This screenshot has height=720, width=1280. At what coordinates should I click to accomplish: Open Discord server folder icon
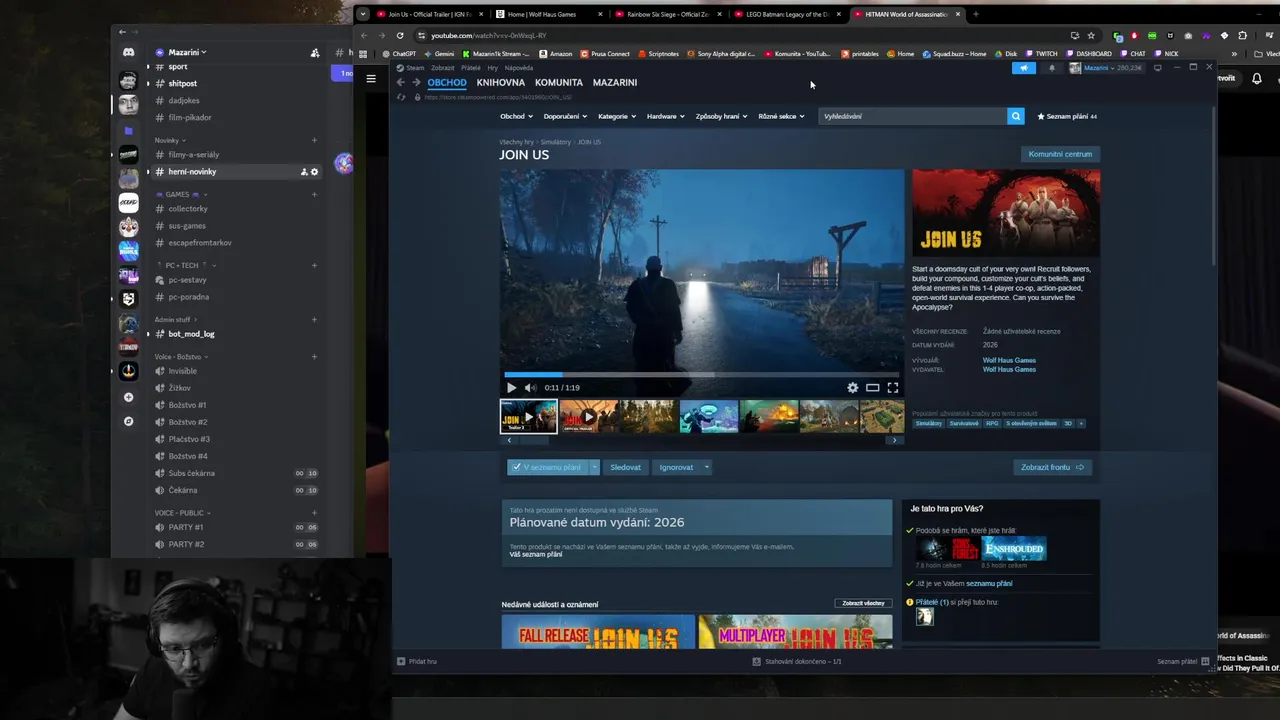point(128,131)
